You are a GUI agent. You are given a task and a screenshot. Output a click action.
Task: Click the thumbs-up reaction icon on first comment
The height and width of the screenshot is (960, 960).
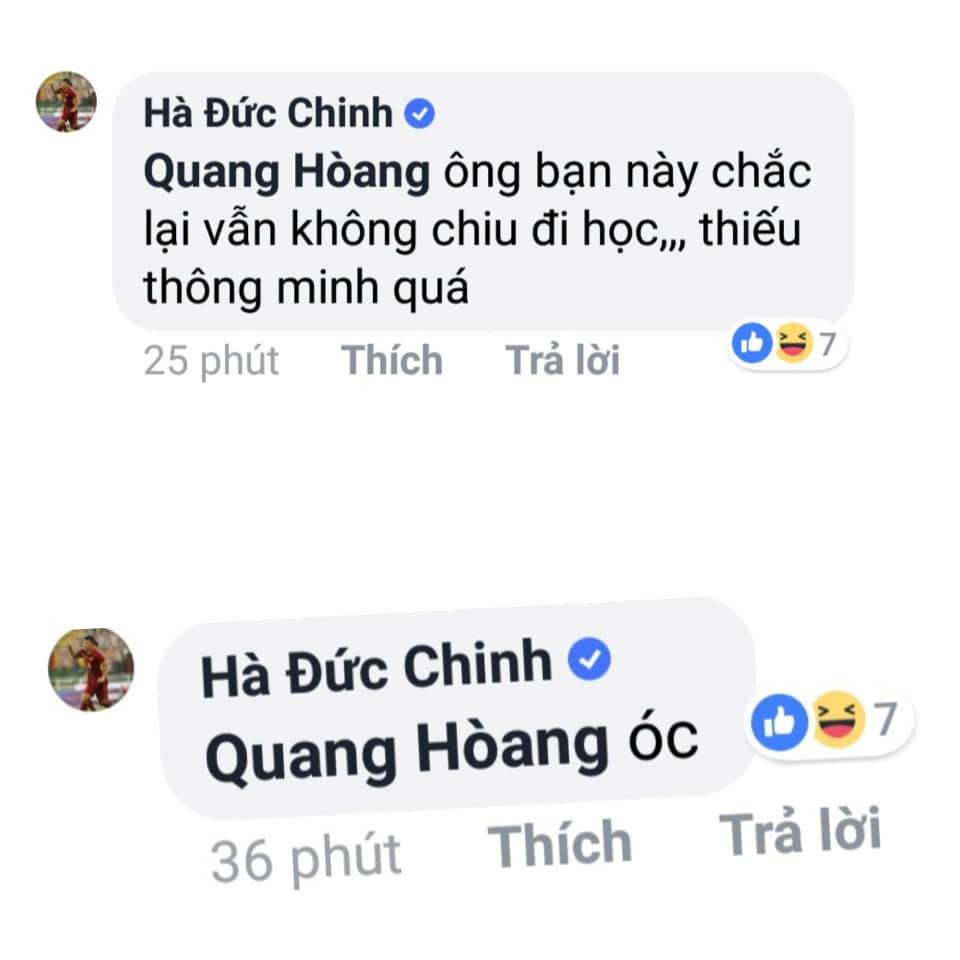[x=752, y=343]
